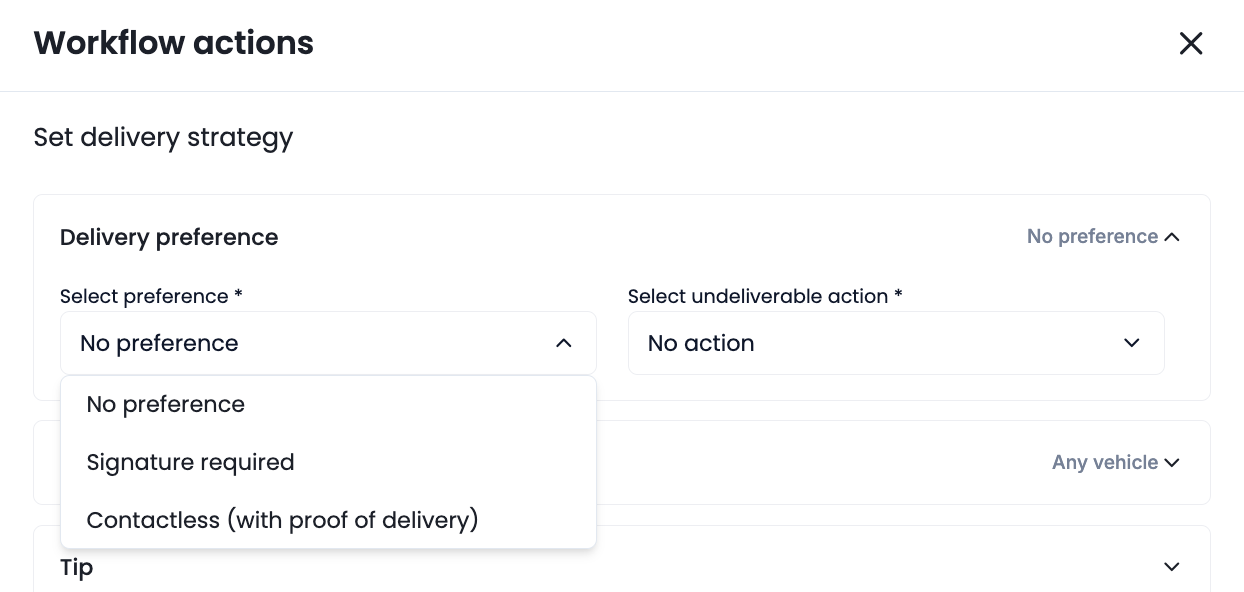Click the Select preference field label
Image resolution: width=1244 pixels, height=592 pixels.
tap(151, 296)
